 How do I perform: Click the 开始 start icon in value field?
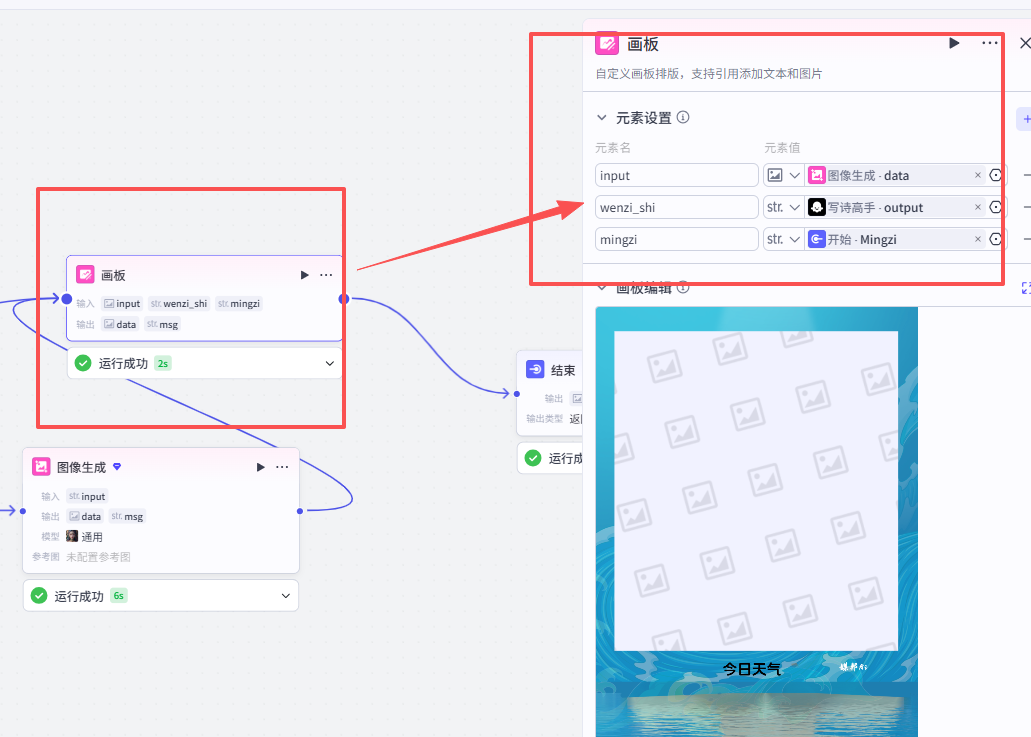click(x=817, y=239)
